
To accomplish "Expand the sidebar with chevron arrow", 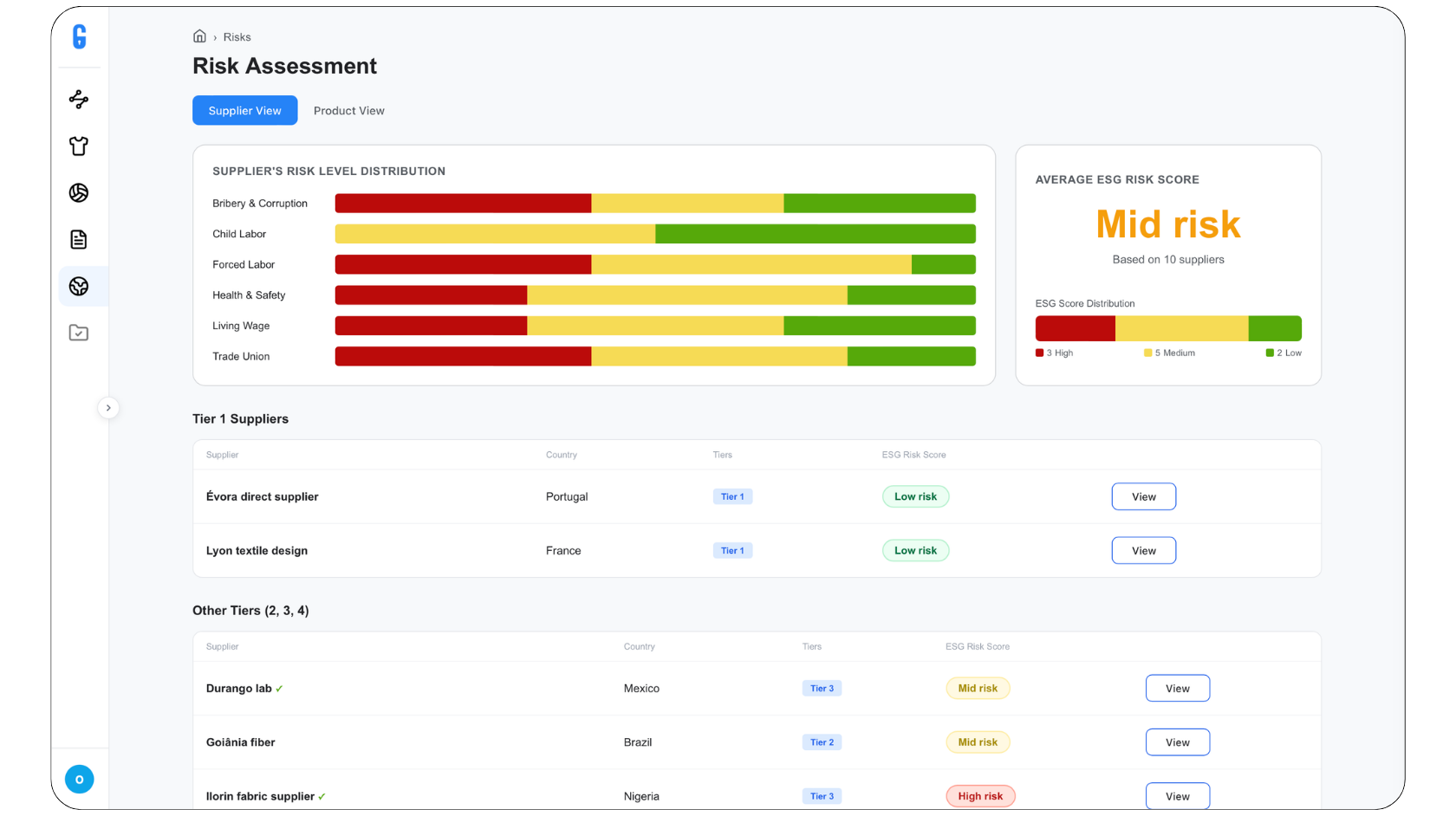I will pyautogui.click(x=108, y=408).
